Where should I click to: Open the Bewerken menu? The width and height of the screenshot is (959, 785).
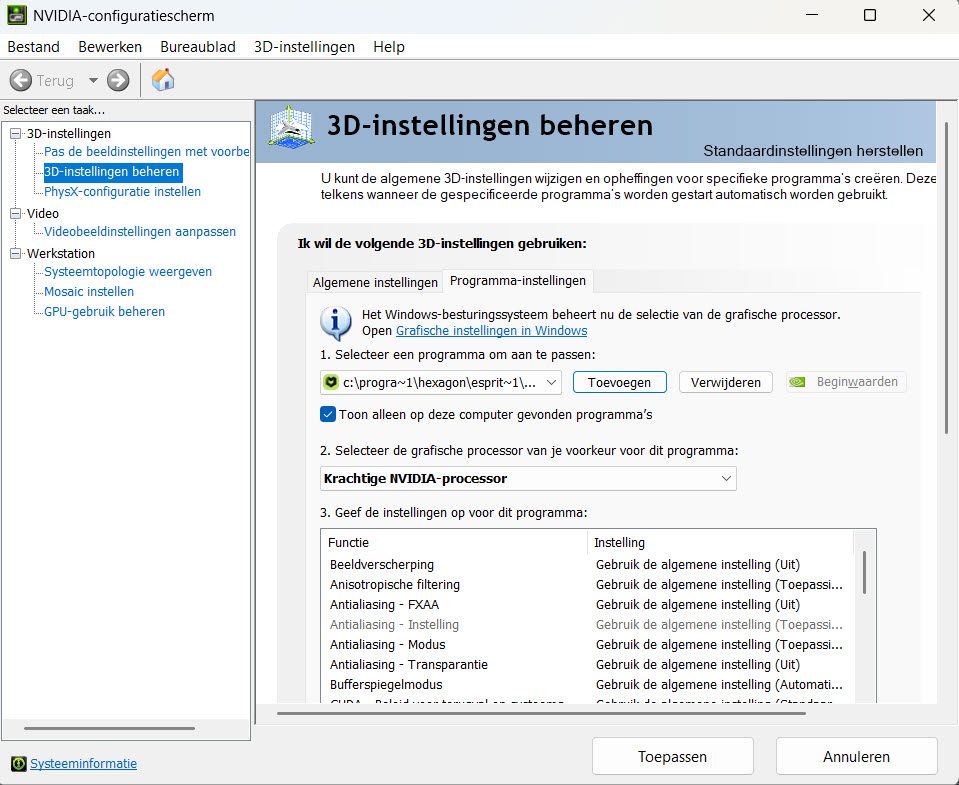coord(110,47)
